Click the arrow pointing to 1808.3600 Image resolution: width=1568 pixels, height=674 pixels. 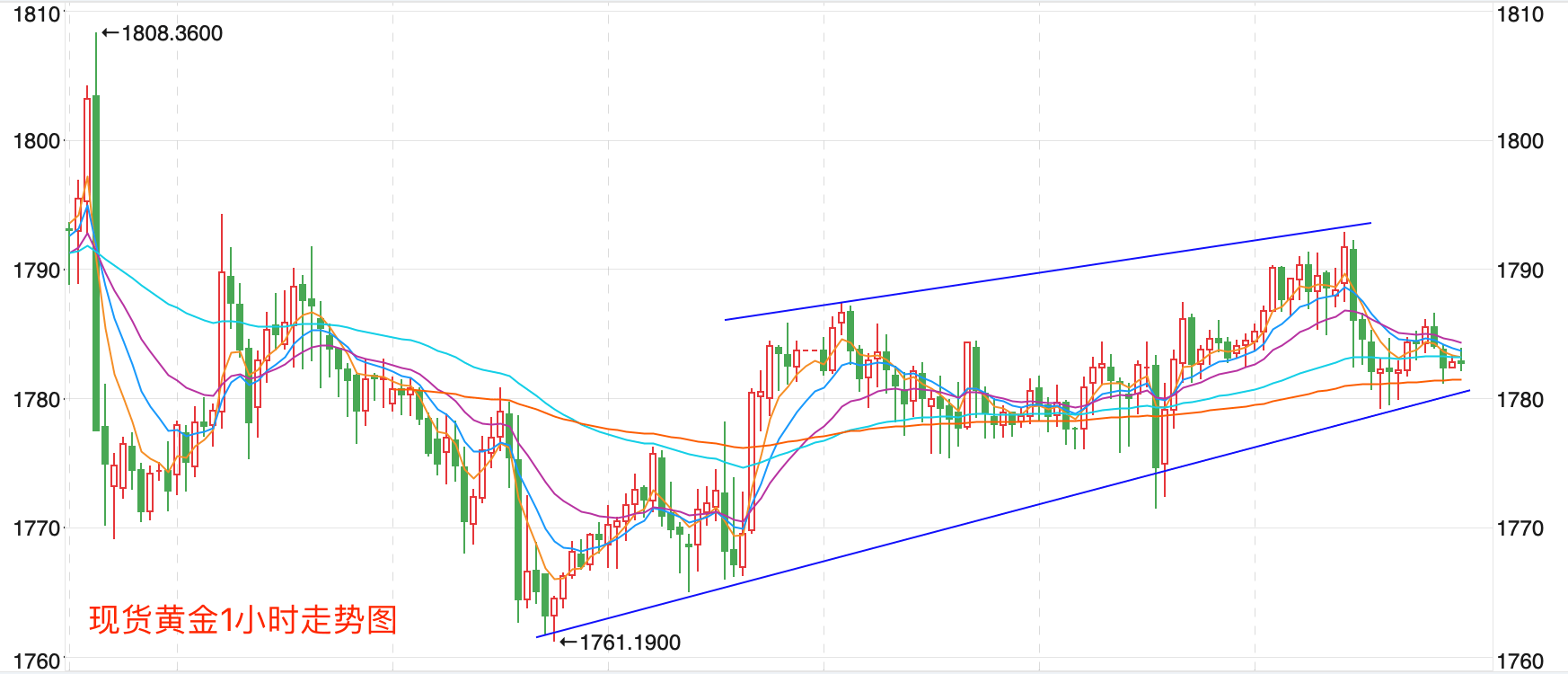[110, 33]
